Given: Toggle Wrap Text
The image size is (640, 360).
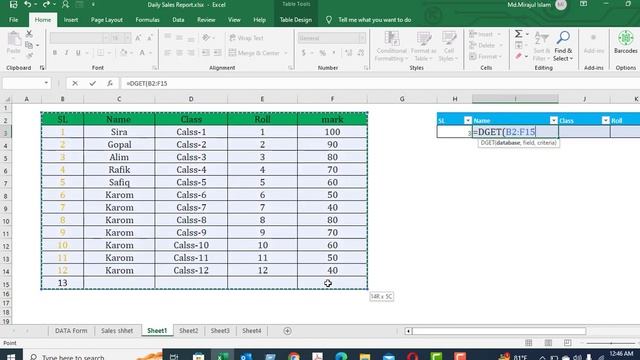Looking at the screenshot, I should (x=247, y=38).
